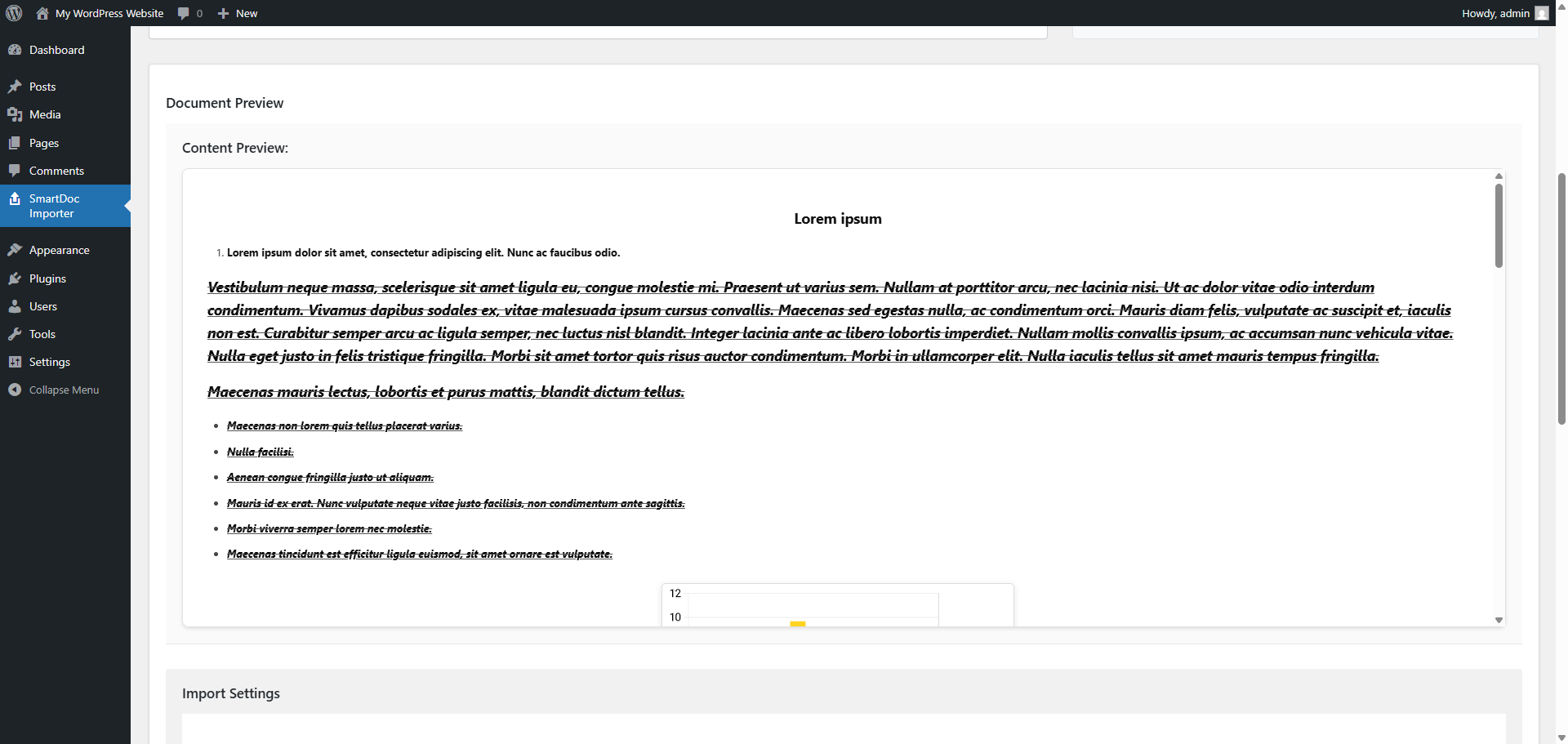Open the Settings menu
Viewport: 1568px width, 744px height.
[x=50, y=362]
